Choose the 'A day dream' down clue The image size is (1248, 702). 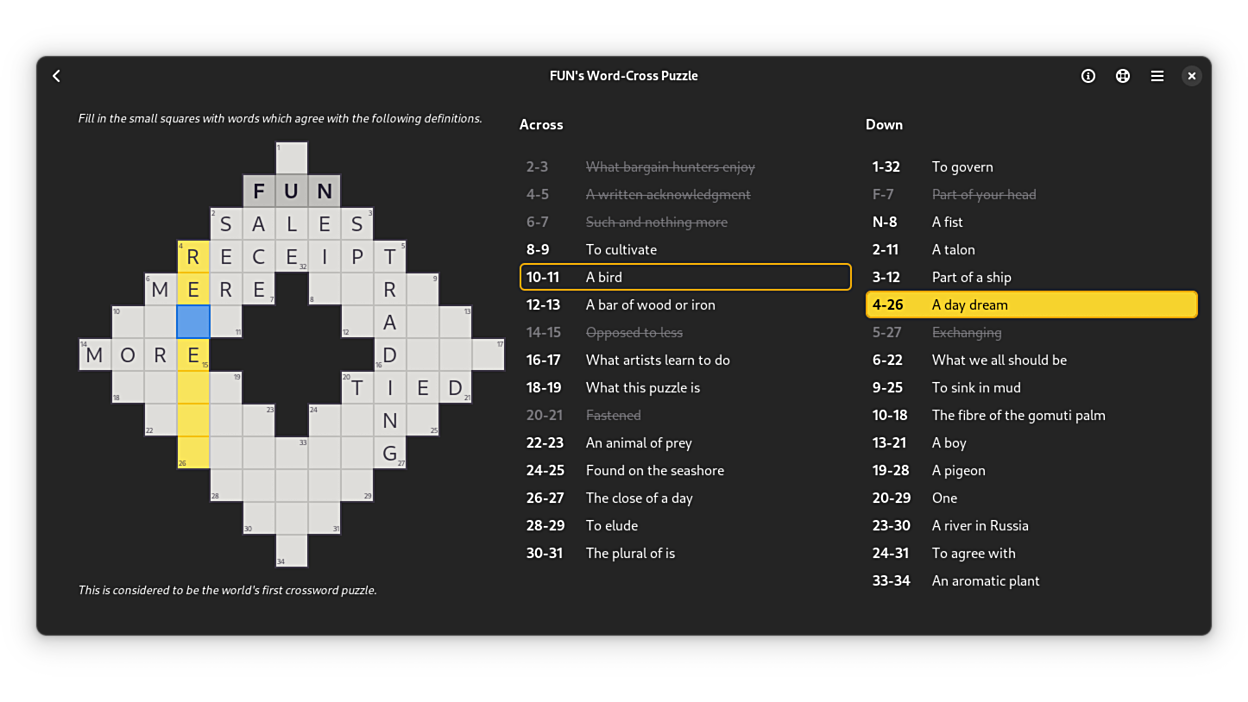click(x=1031, y=305)
